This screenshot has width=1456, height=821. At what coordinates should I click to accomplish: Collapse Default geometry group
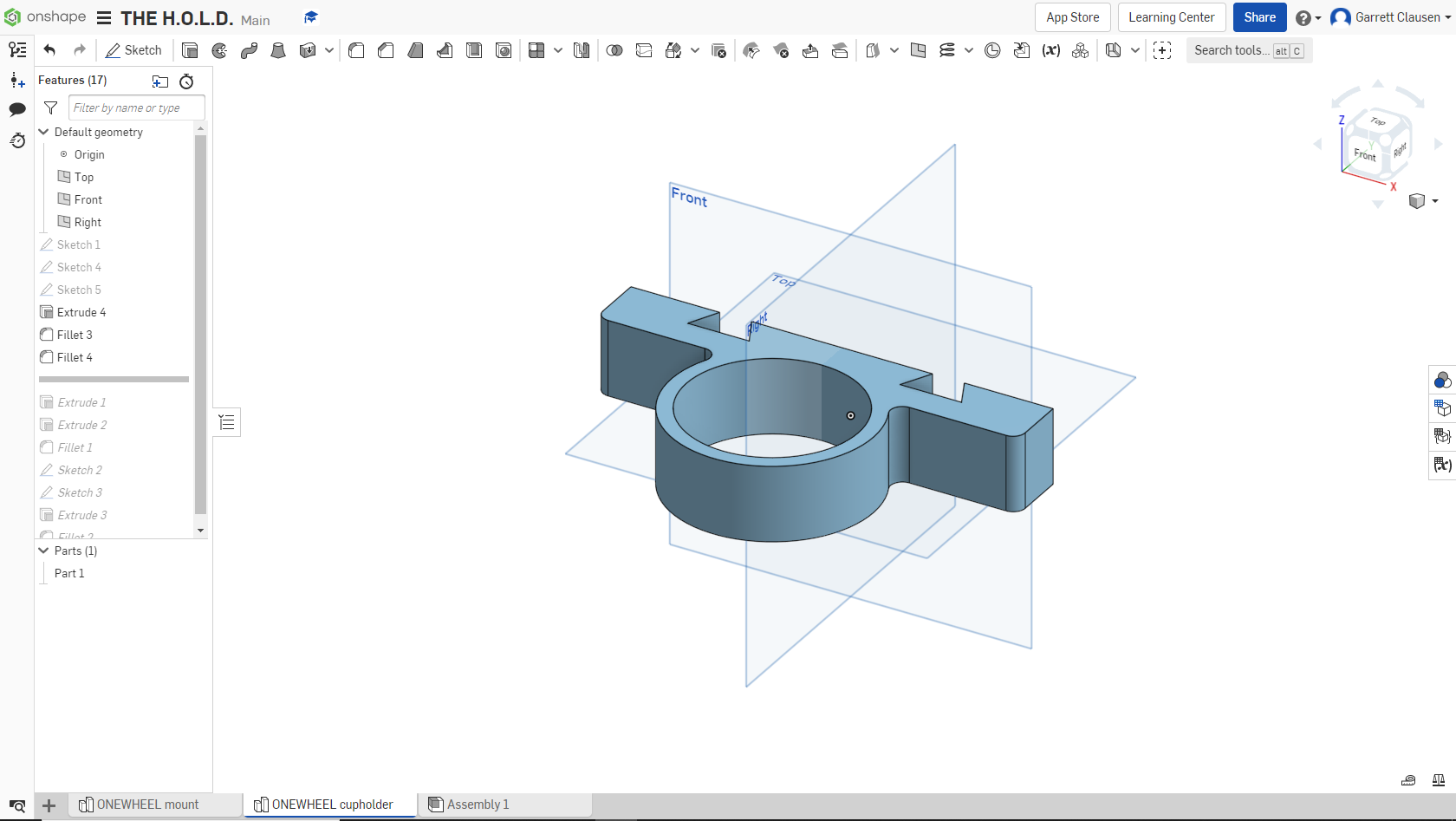44,132
